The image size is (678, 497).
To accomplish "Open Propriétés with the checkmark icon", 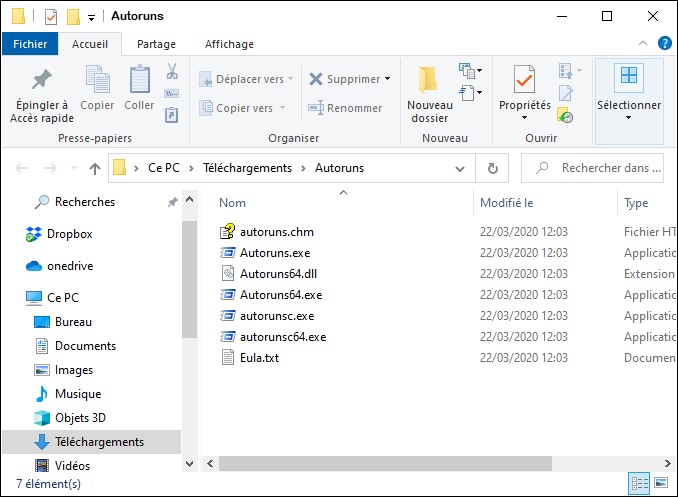I will click(x=524, y=80).
